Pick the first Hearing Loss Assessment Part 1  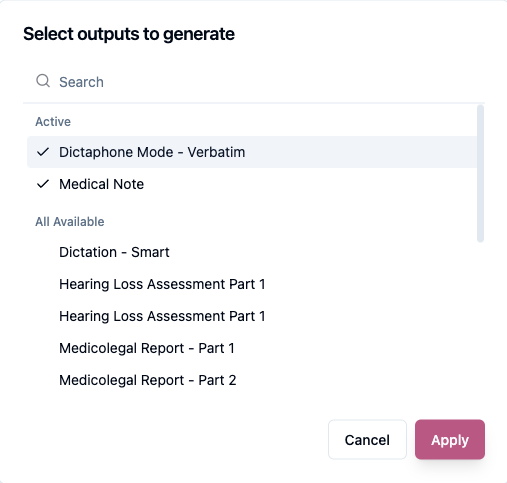click(162, 284)
